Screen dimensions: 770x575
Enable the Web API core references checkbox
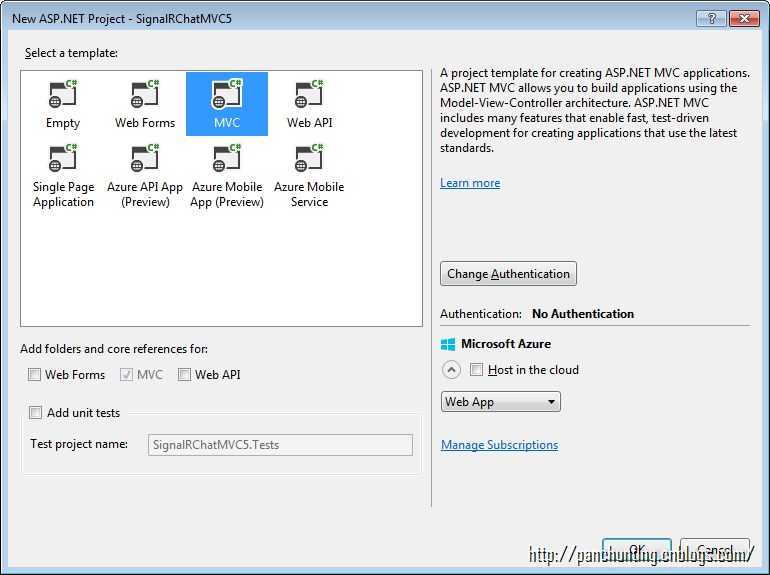click(184, 375)
